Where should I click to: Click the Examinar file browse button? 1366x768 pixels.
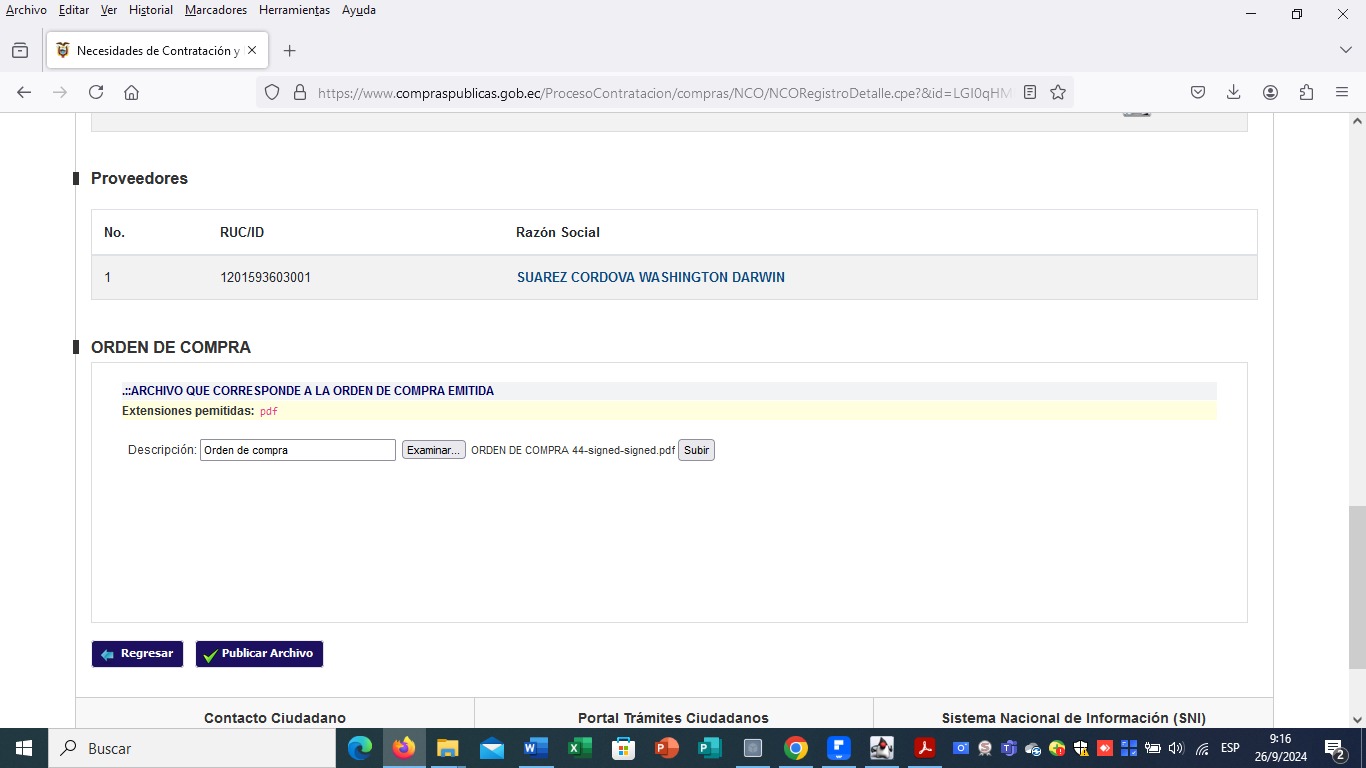(x=433, y=450)
